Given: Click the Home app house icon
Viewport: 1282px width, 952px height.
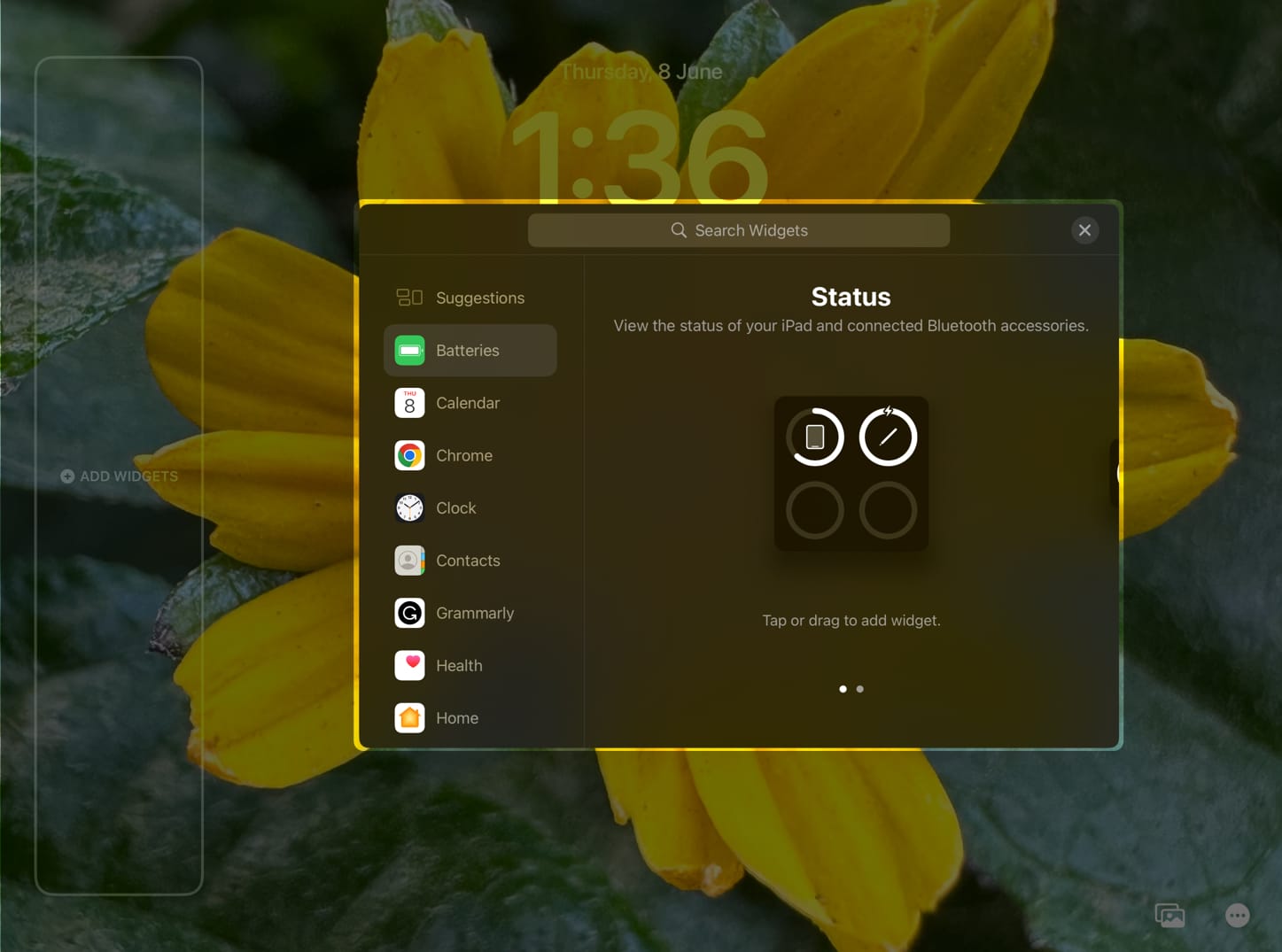Looking at the screenshot, I should click(x=409, y=717).
